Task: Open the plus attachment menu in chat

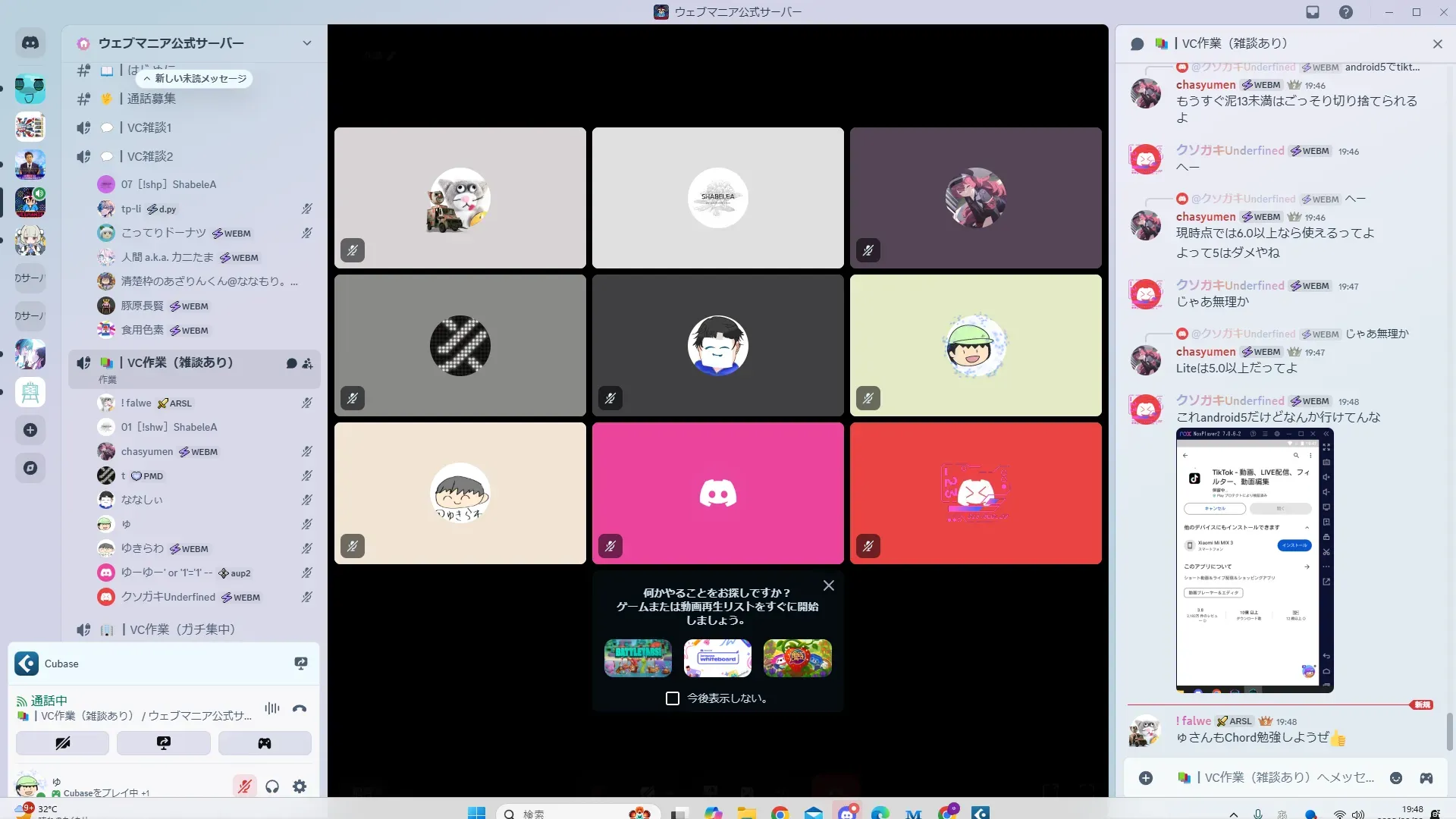Action: click(x=1146, y=778)
